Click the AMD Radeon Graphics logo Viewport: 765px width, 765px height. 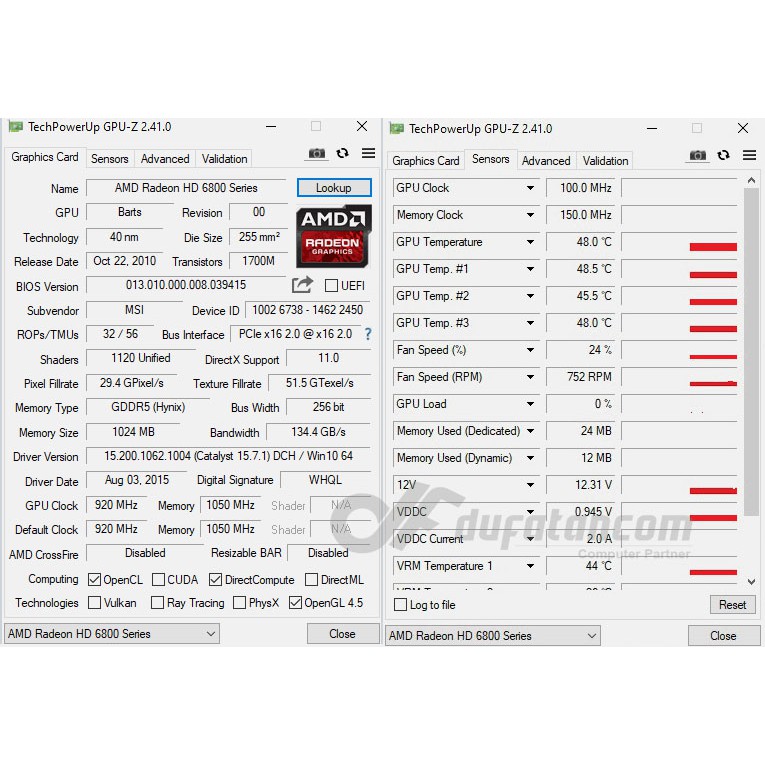334,234
